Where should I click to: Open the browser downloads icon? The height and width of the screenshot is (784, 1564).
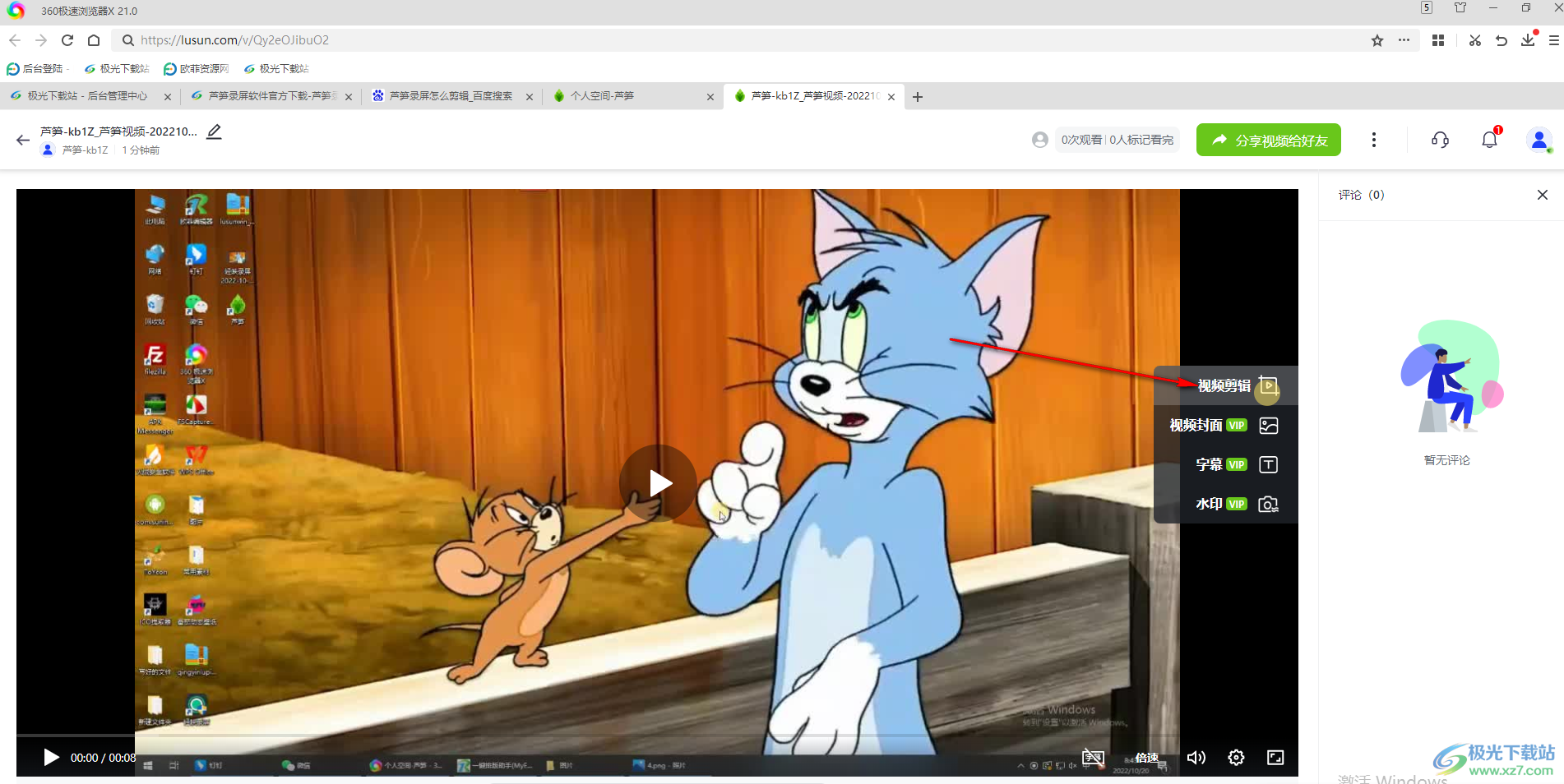coord(1528,40)
